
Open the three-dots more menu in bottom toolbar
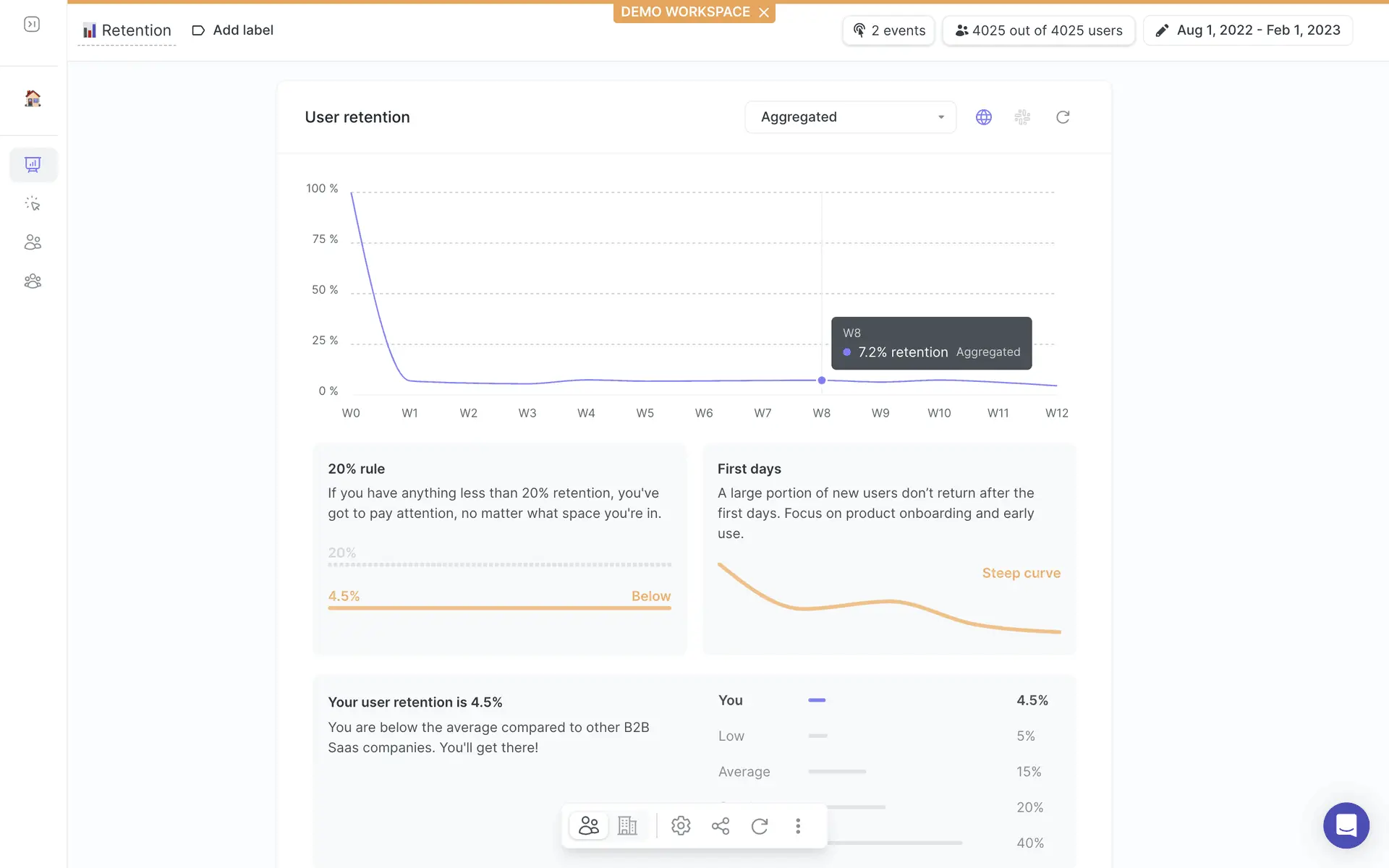[798, 826]
